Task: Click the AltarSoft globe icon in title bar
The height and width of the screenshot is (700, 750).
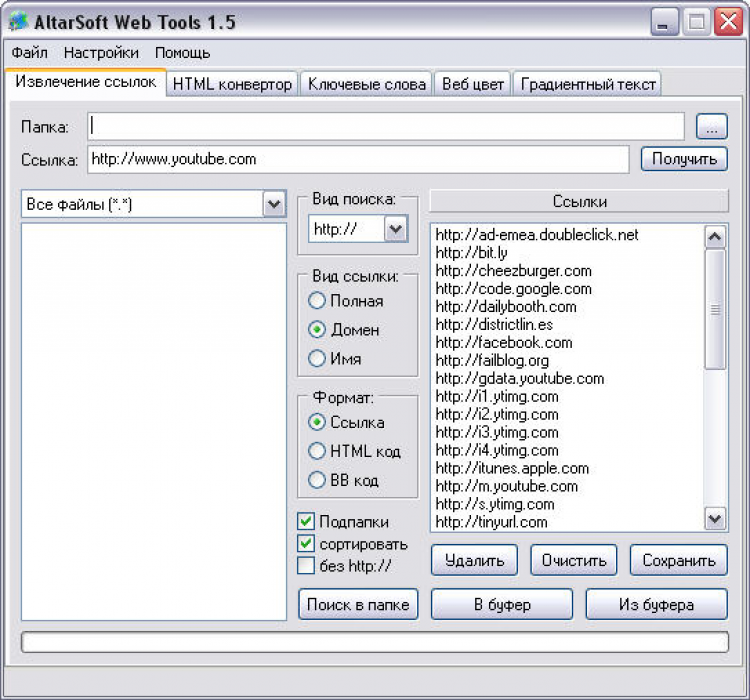Action: coord(18,22)
